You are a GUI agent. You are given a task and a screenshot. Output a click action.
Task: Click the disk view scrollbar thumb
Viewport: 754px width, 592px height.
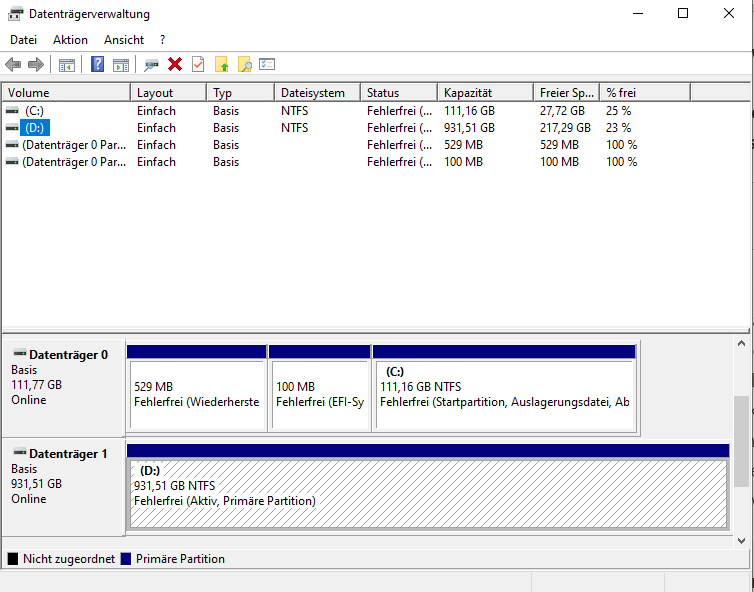(x=741, y=441)
